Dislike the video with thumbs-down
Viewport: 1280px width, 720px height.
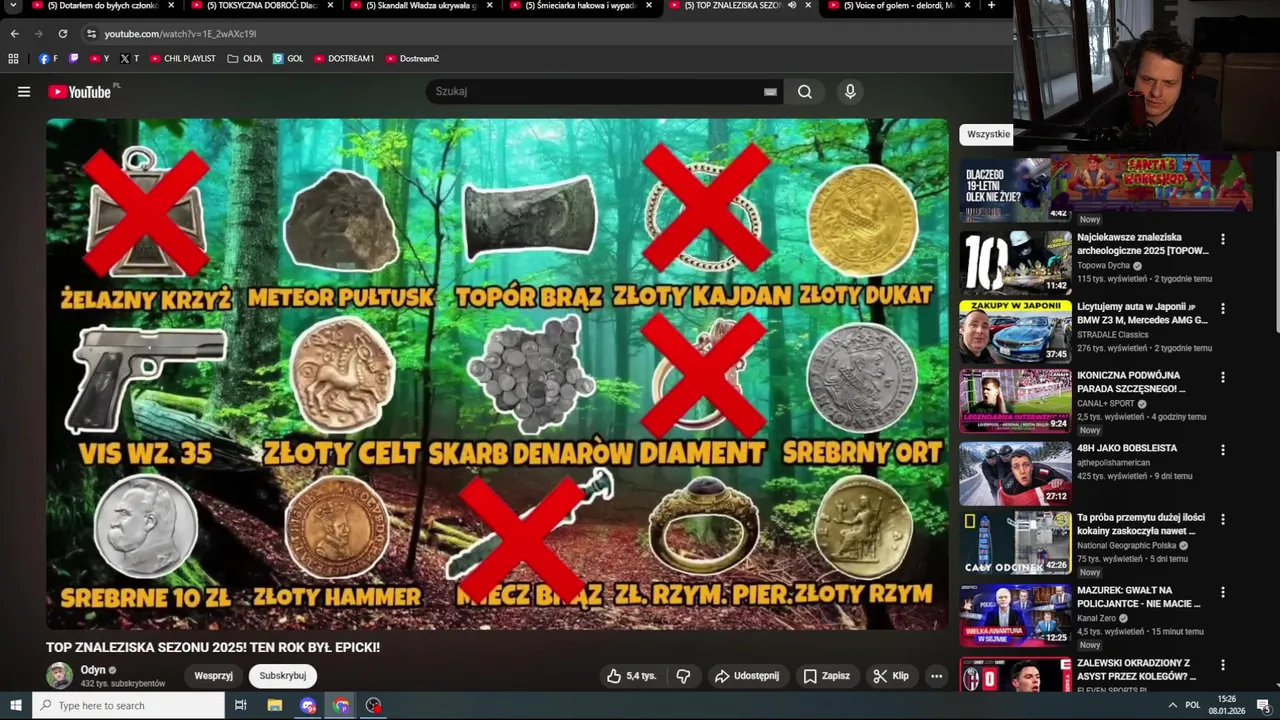pos(684,676)
